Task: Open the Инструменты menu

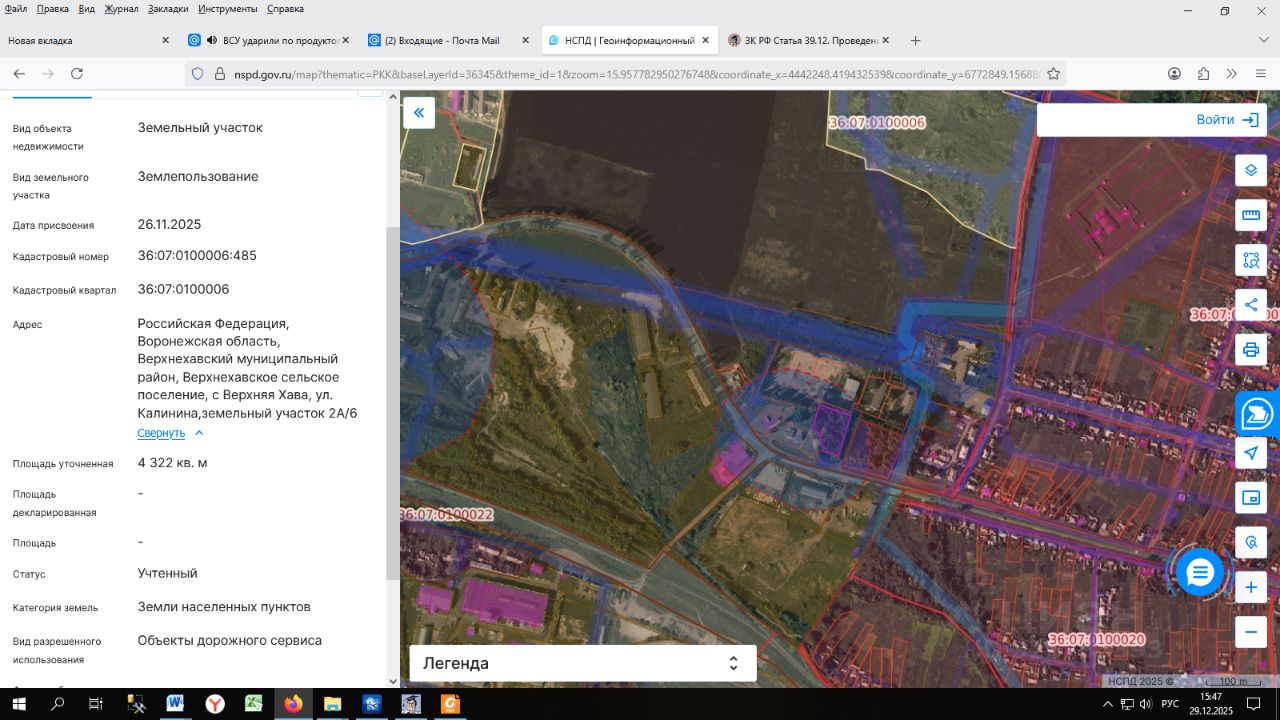Action: point(227,9)
